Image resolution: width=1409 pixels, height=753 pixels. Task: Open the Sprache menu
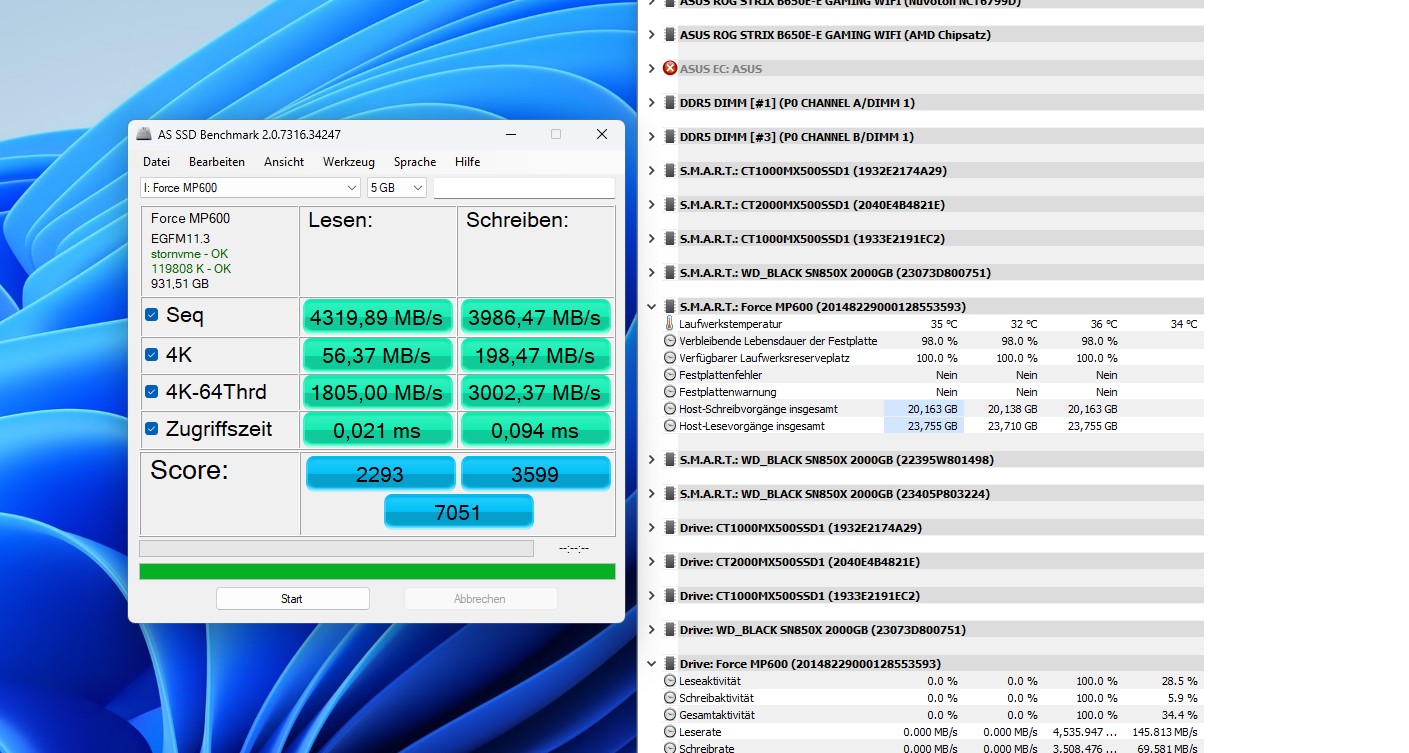click(415, 162)
